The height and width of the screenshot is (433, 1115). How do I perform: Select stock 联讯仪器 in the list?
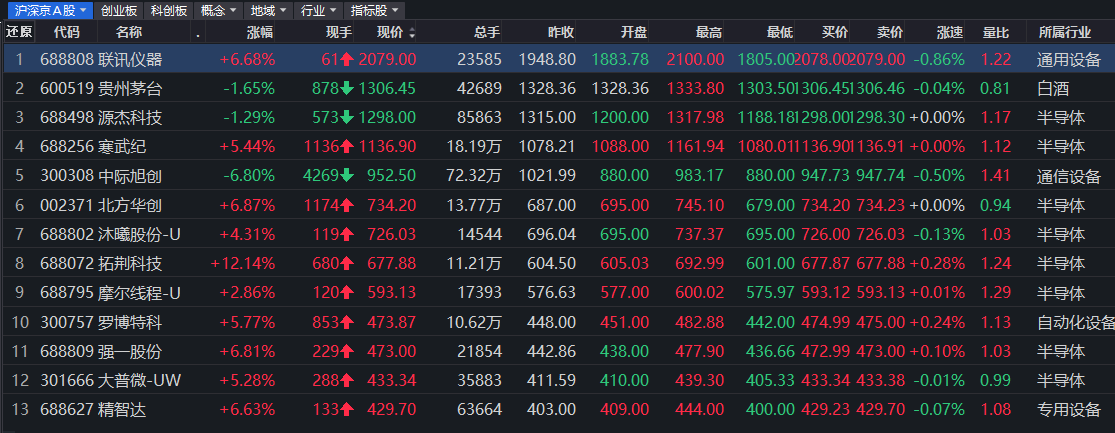click(x=130, y=60)
